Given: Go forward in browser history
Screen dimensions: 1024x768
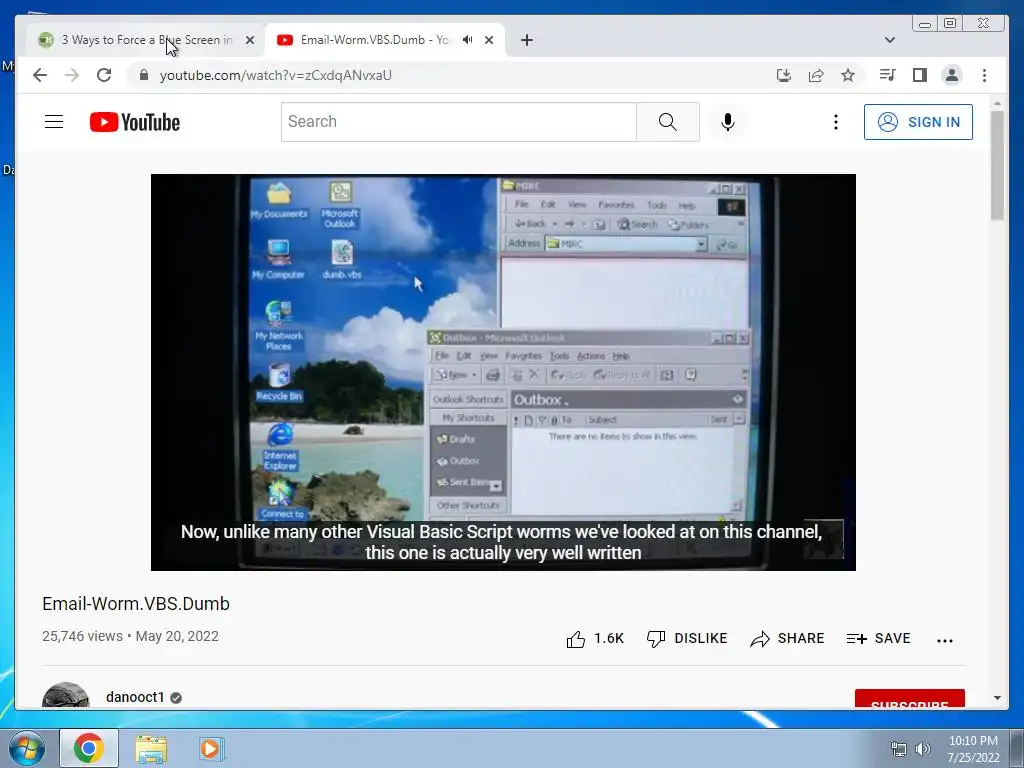Looking at the screenshot, I should pyautogui.click(x=72, y=75).
